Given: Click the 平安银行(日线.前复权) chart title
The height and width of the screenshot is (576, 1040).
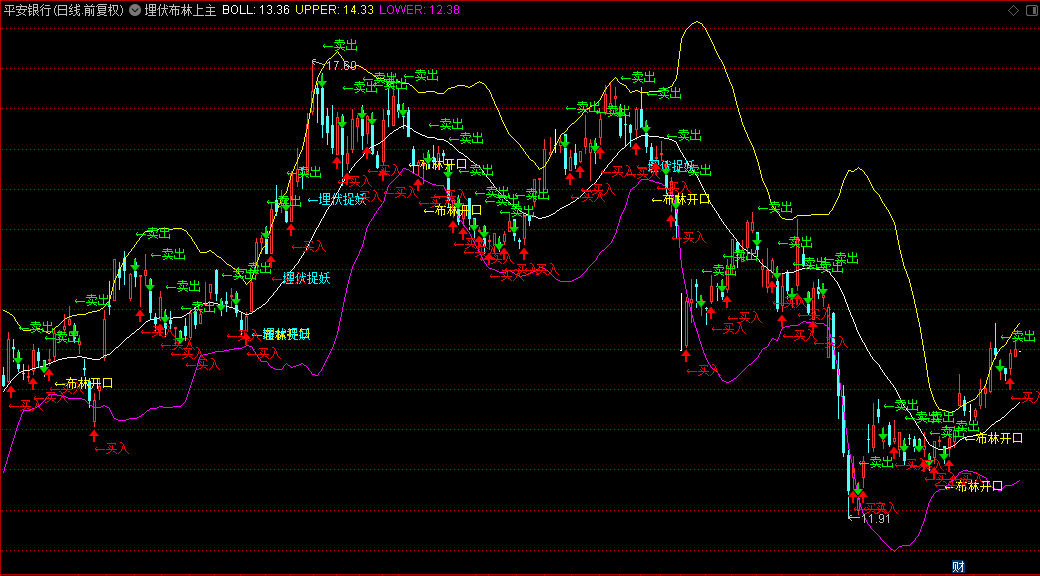Looking at the screenshot, I should point(66,11).
